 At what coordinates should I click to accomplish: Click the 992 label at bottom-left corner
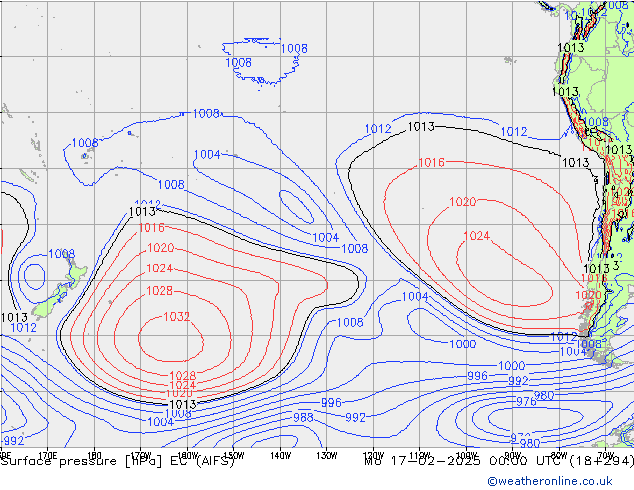pos(14,441)
